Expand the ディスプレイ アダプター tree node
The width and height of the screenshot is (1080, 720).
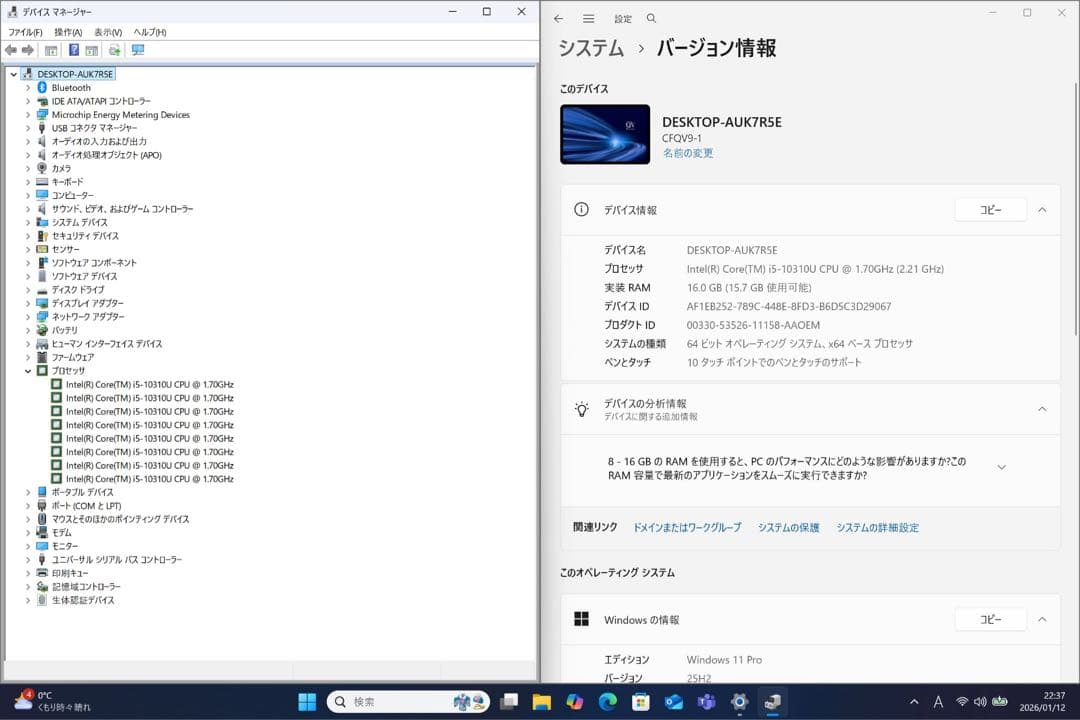click(28, 302)
